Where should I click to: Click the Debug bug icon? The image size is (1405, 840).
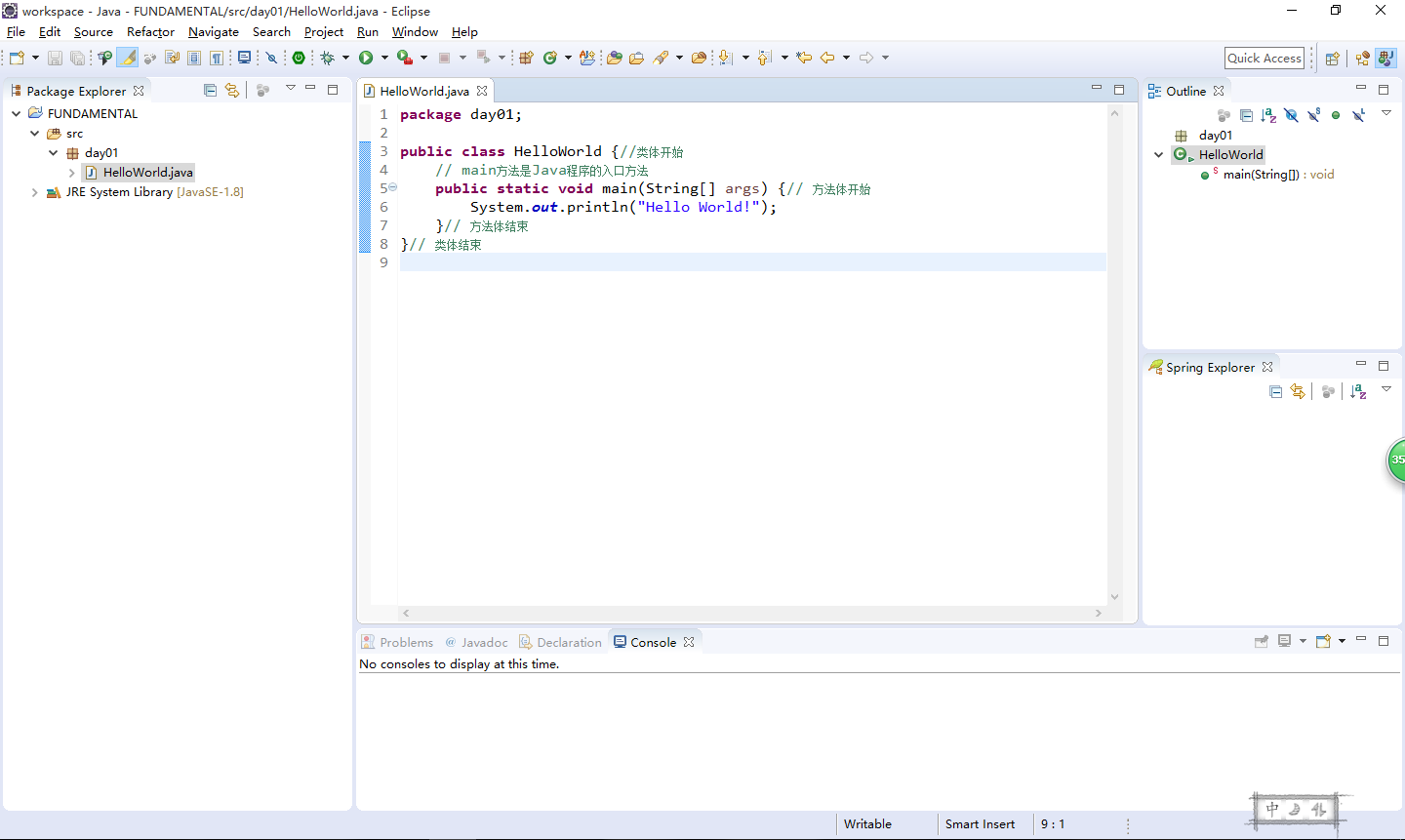pos(328,58)
